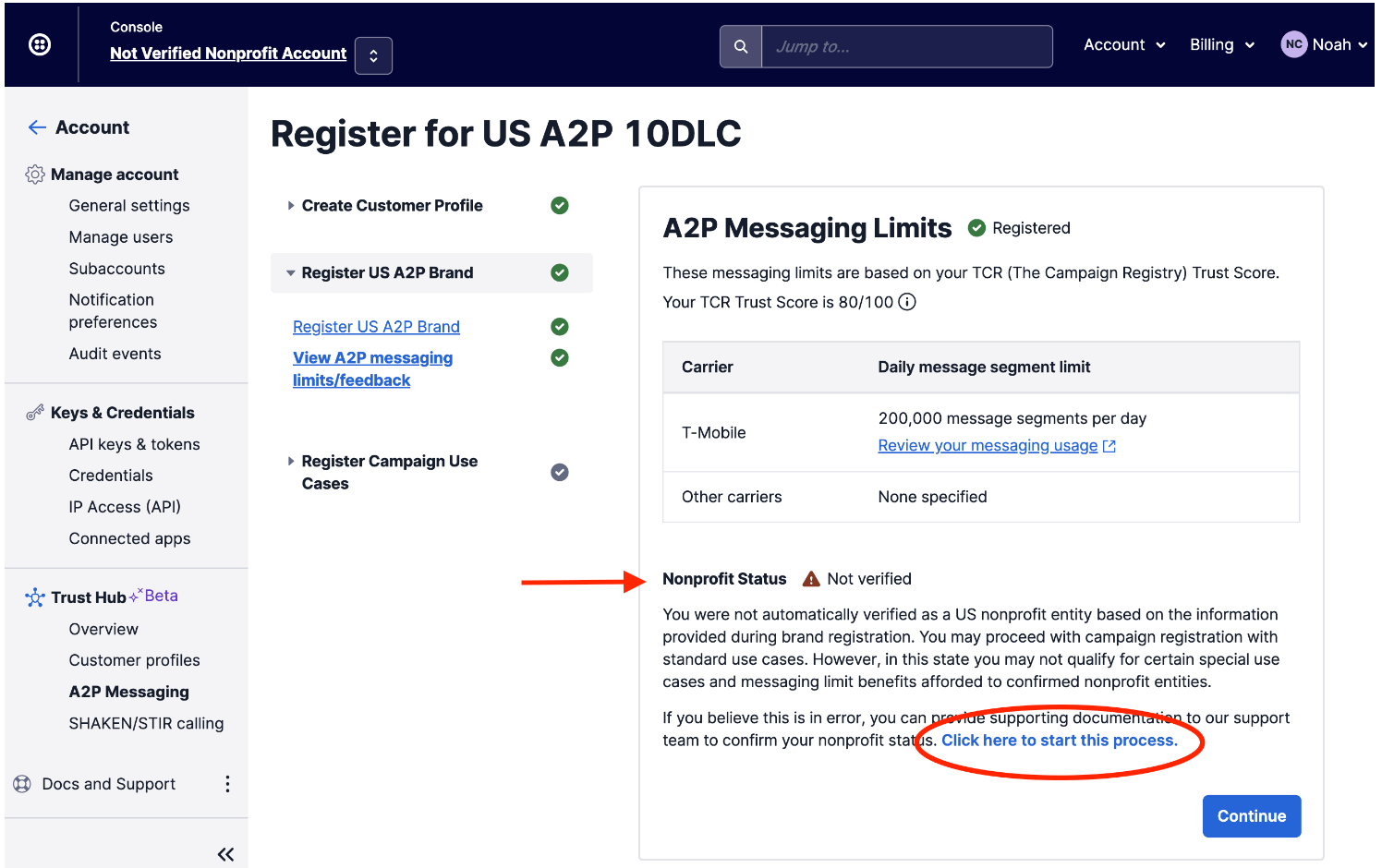1382x868 pixels.
Task: Select A2P Messaging in Trust Hub
Action: click(x=128, y=692)
